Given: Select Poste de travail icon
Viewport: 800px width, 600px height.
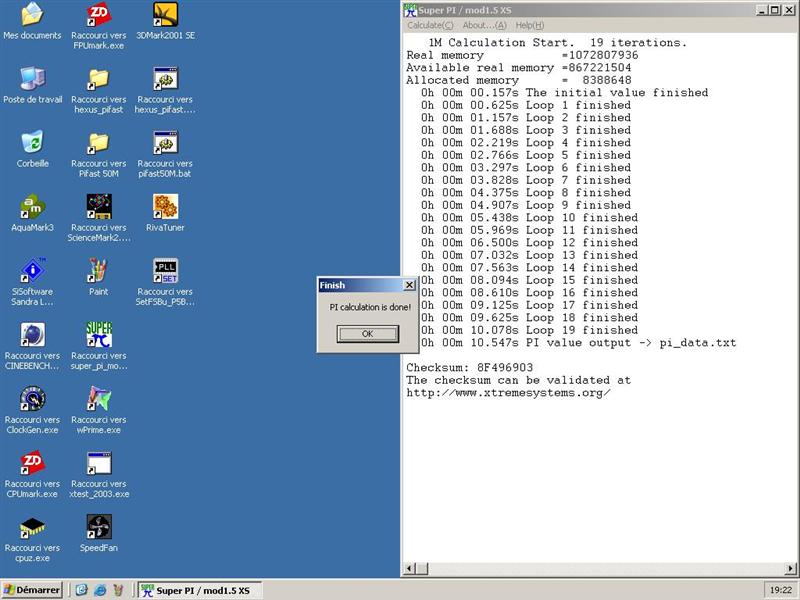Looking at the screenshot, I should tap(33, 79).
